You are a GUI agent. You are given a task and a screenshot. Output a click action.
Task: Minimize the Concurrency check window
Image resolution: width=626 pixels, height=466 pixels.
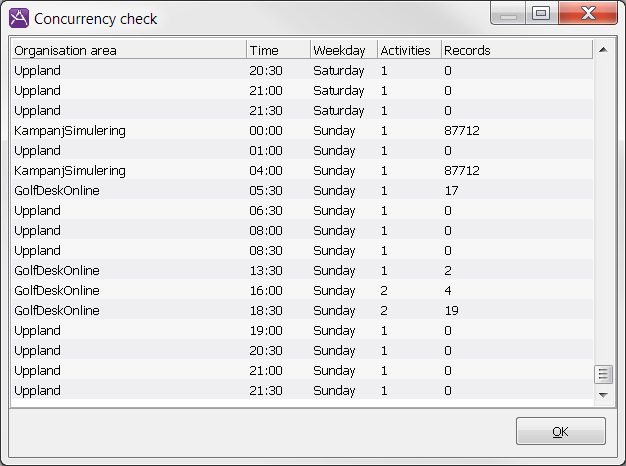(508, 13)
